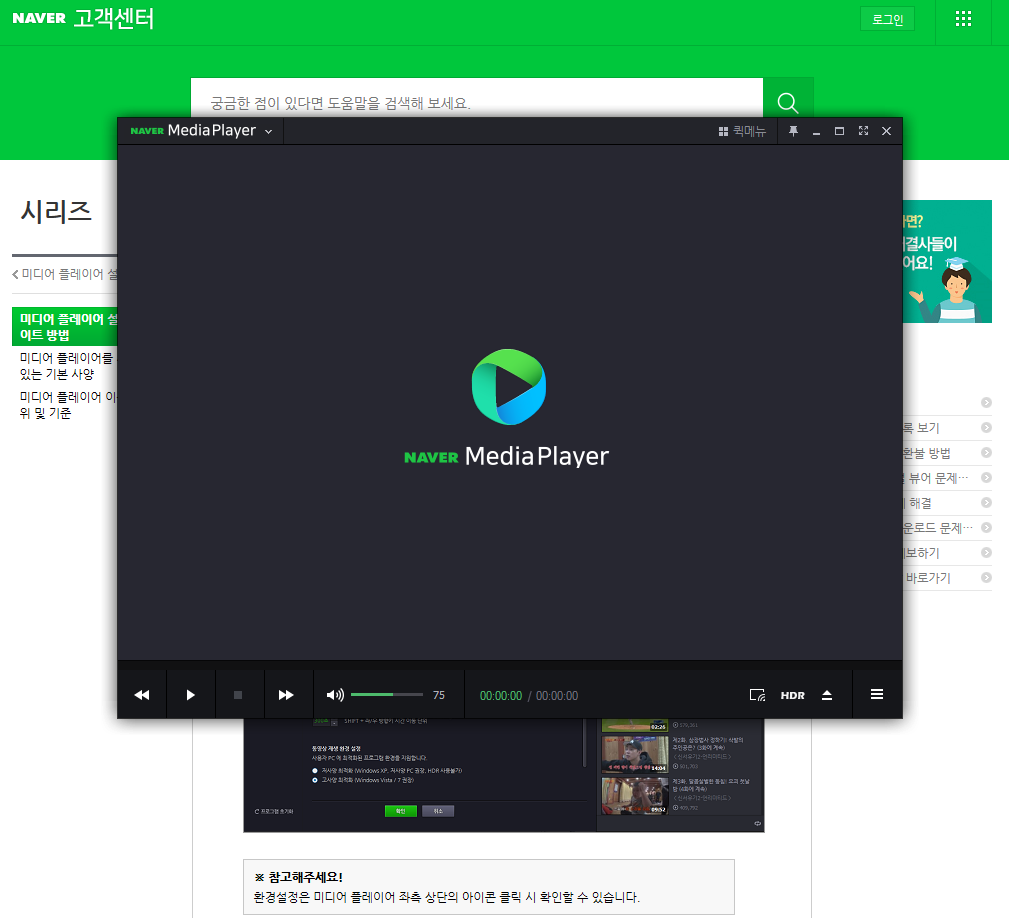Select 고사양 최적화 radio in the settings image
The image size is (1009, 918).
pos(315,780)
